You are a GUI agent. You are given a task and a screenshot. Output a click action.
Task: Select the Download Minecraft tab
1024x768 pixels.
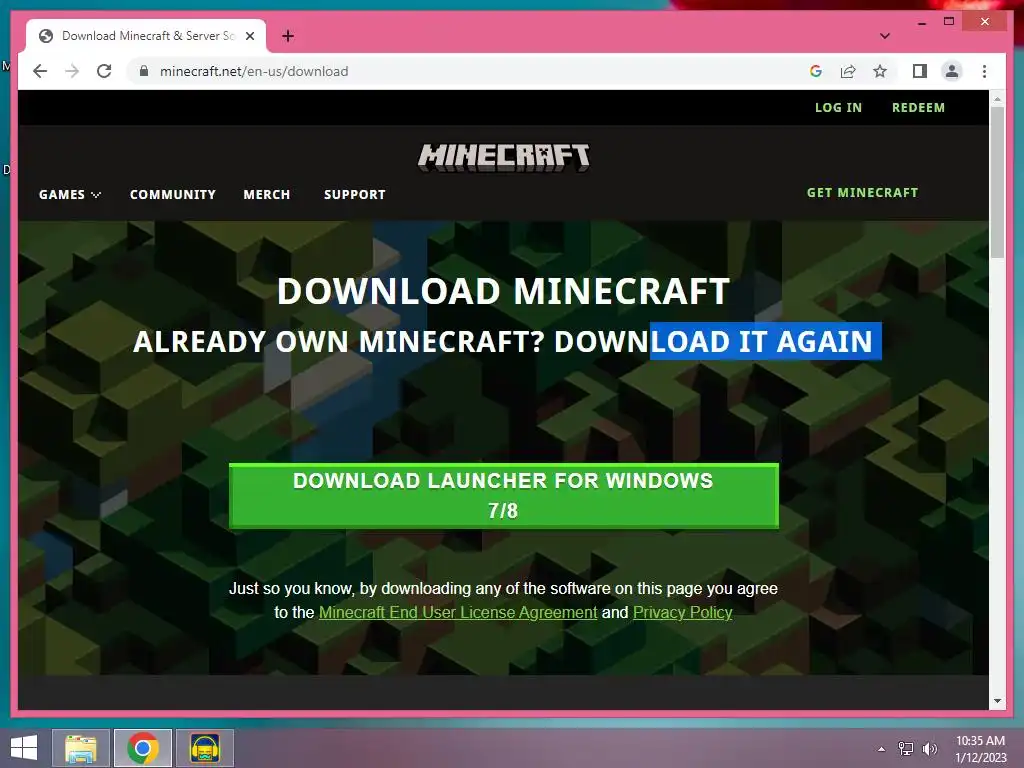146,36
